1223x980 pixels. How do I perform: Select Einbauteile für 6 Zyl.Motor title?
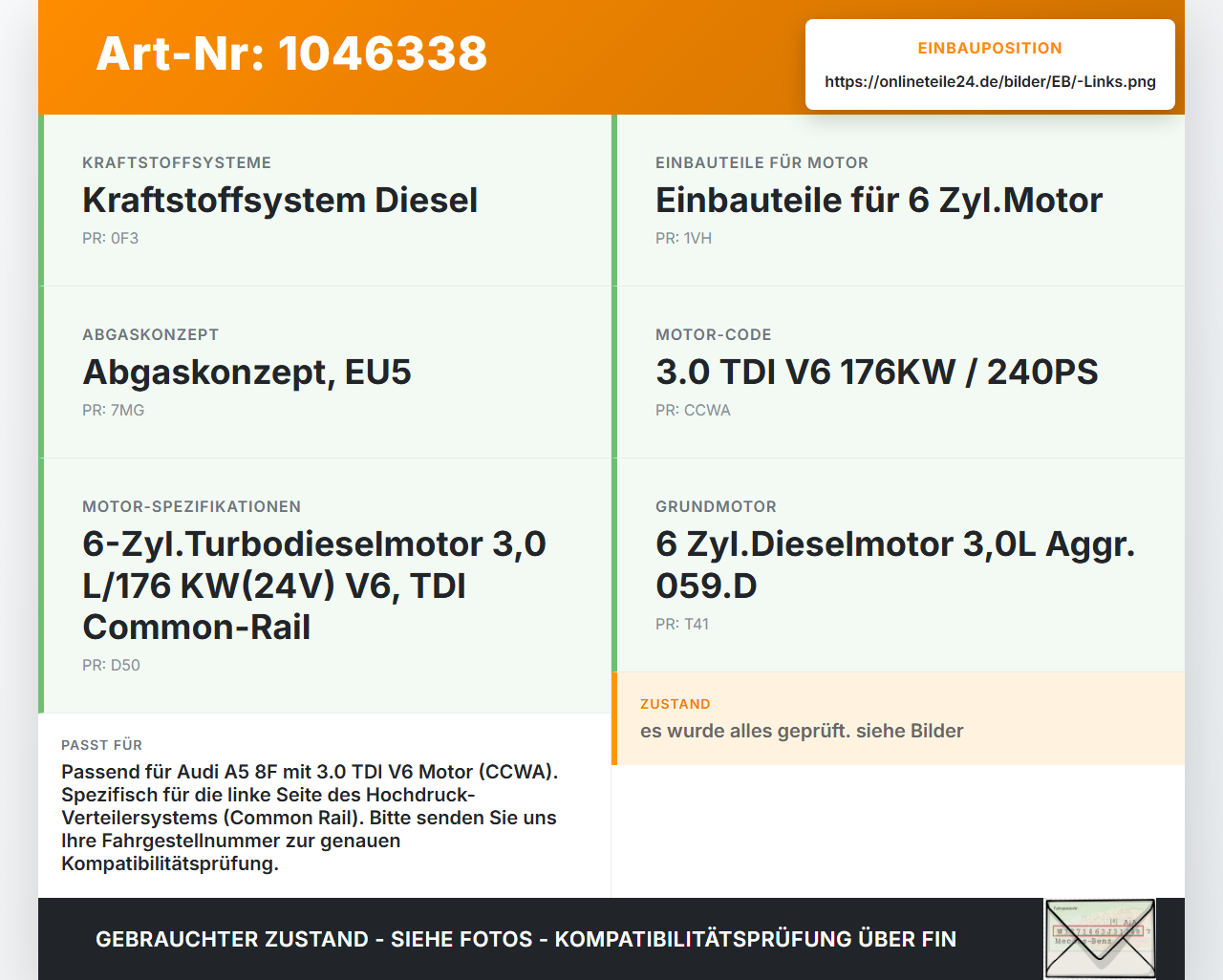[x=879, y=201]
